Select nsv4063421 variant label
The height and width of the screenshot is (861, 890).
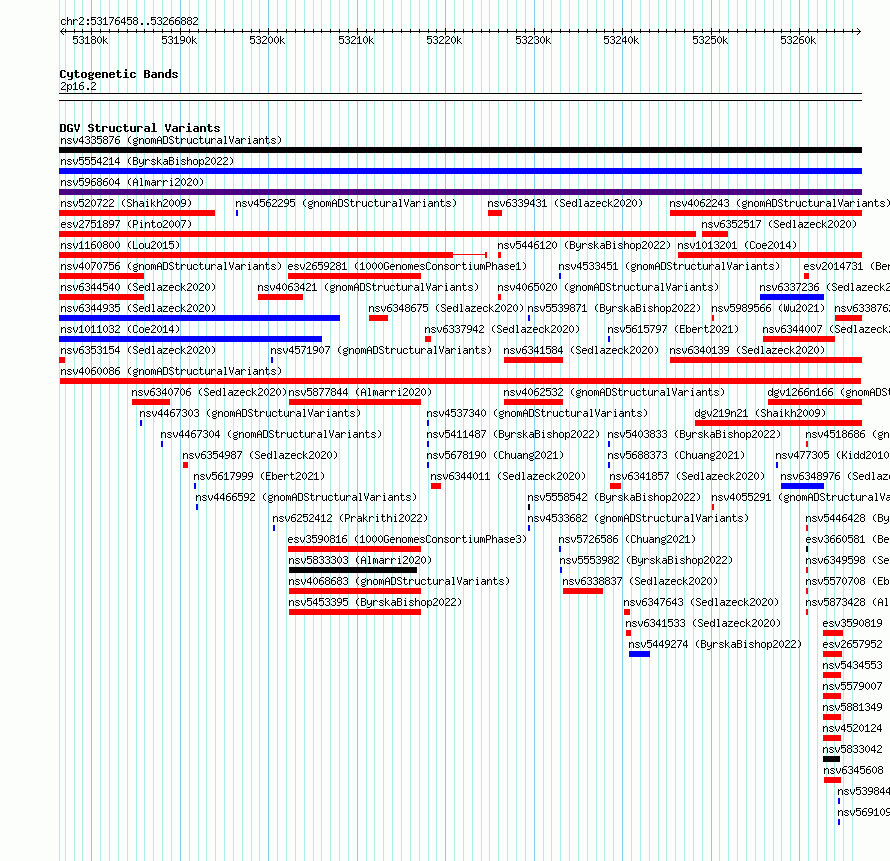368,287
